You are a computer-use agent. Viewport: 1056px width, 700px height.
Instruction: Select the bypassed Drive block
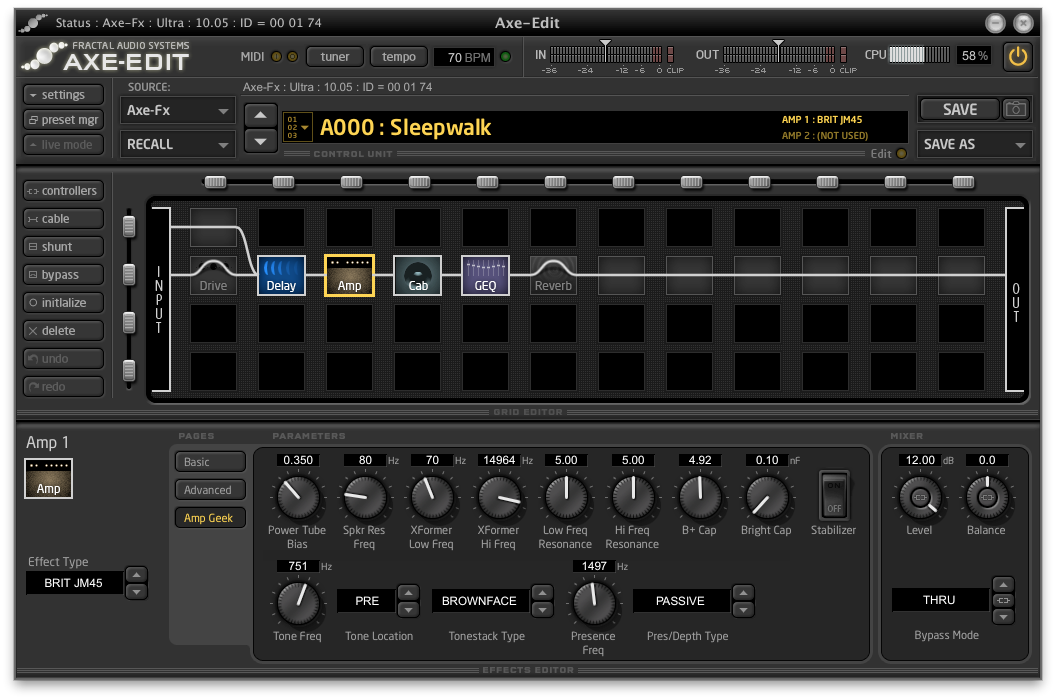213,276
